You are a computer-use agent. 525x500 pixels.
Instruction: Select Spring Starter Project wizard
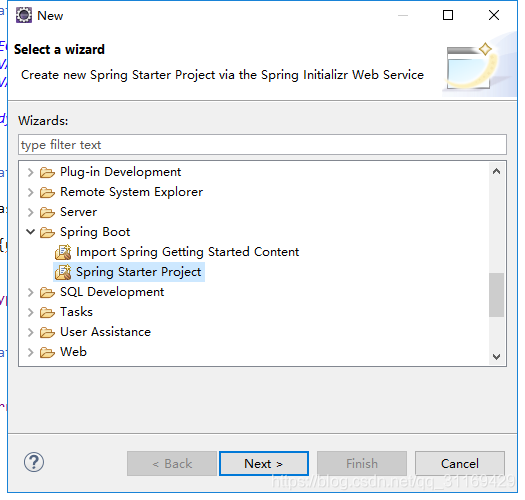139,272
